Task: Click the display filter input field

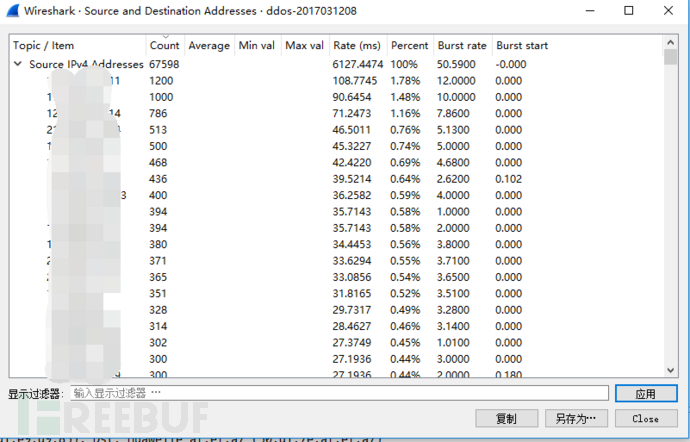Action: tap(339, 393)
